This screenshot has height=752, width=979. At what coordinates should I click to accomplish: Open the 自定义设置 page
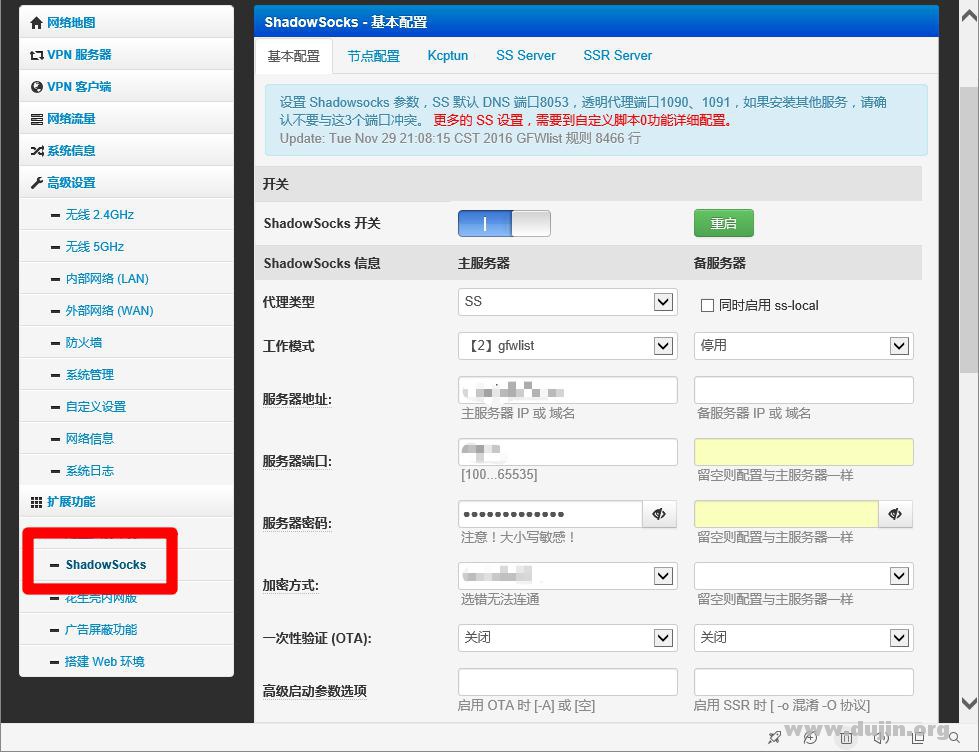[x=96, y=407]
